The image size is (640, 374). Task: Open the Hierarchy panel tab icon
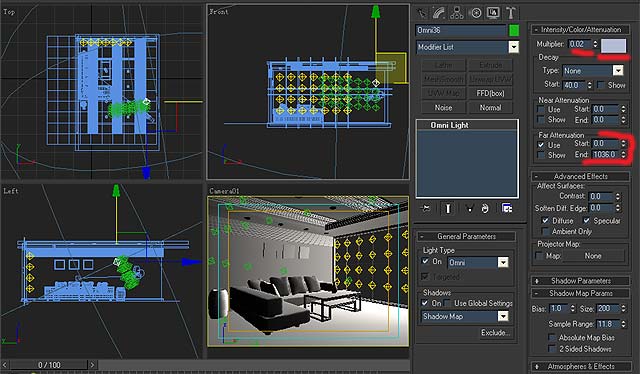click(457, 13)
